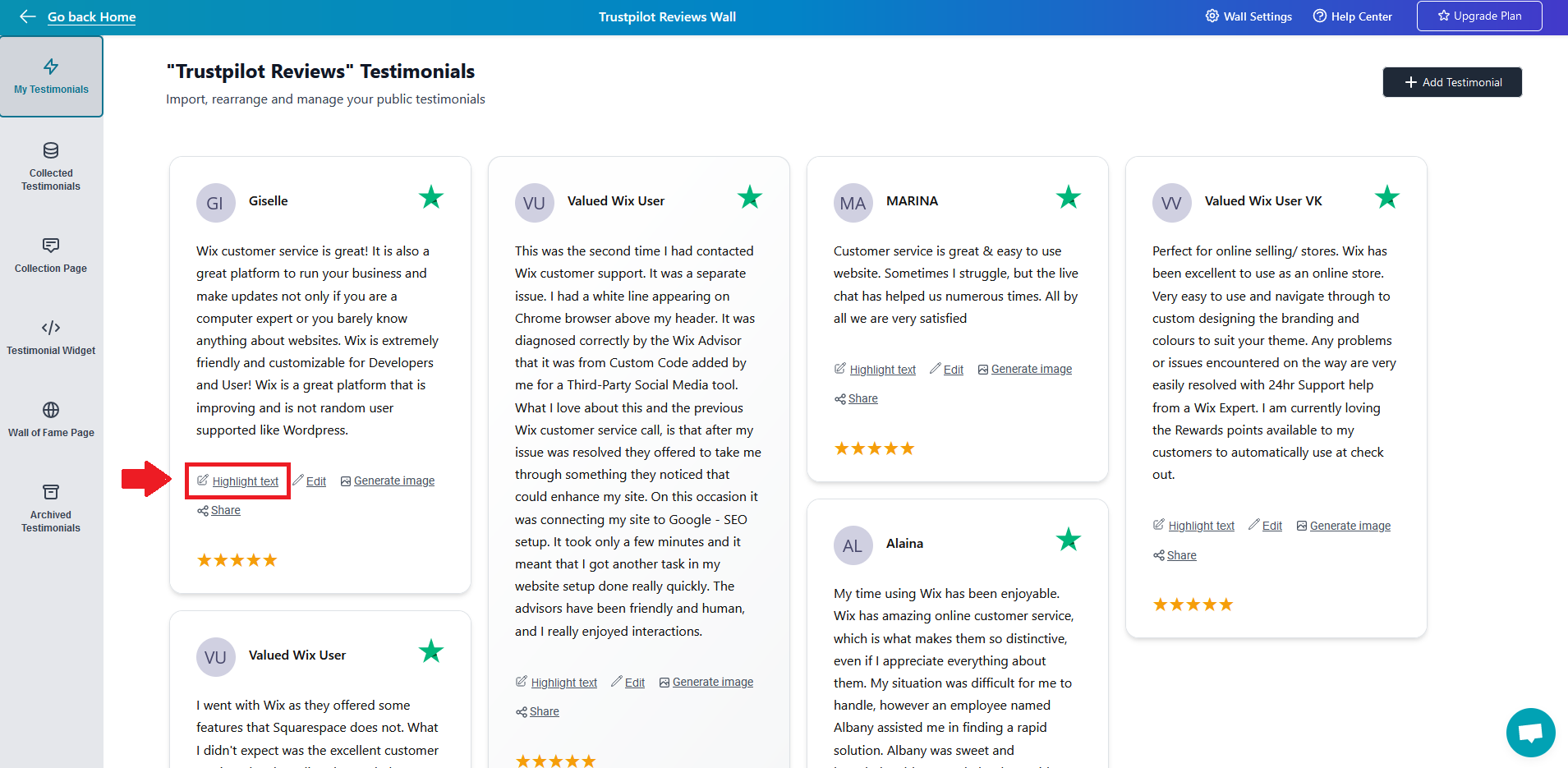Open Archived Testimonials section
1568x768 pixels.
click(51, 508)
